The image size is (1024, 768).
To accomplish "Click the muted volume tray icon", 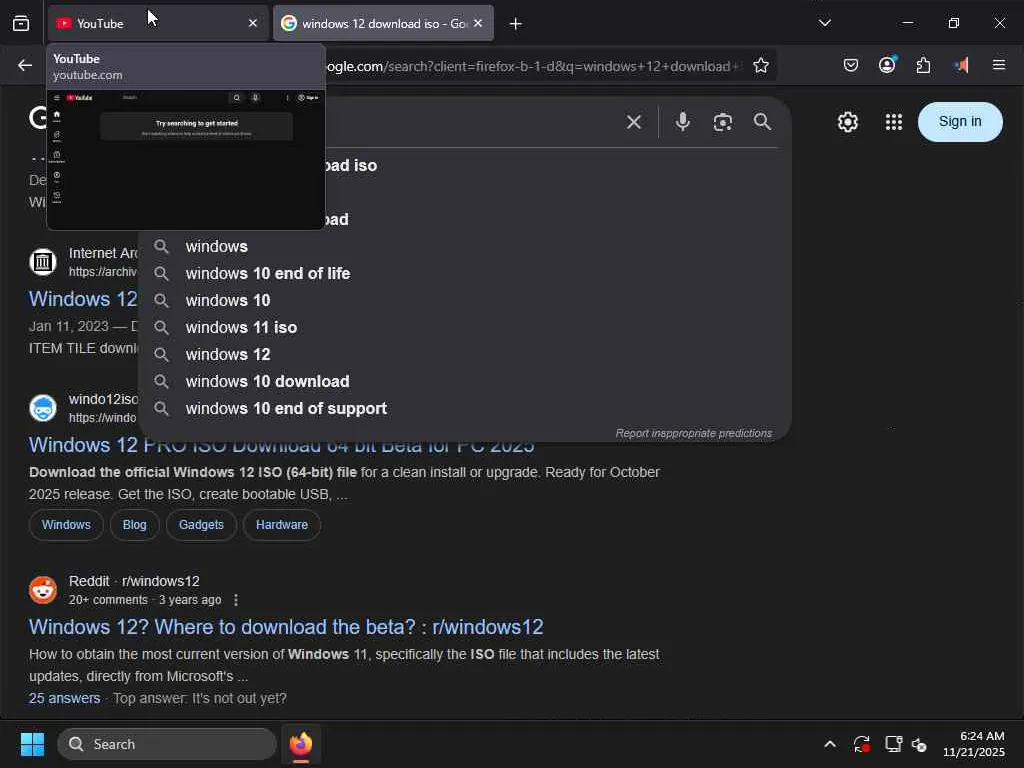I will (x=920, y=744).
